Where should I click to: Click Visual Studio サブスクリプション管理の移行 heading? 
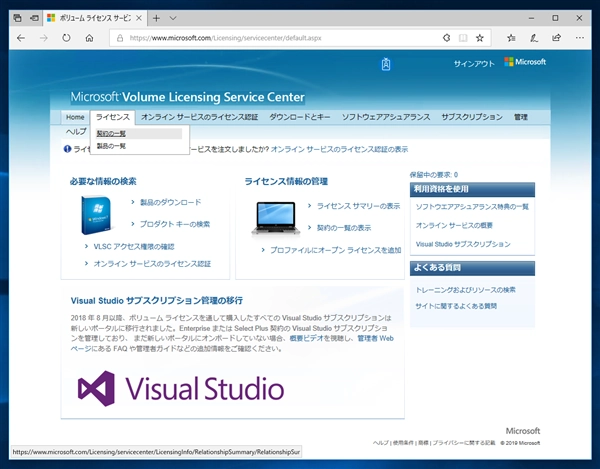coord(157,301)
